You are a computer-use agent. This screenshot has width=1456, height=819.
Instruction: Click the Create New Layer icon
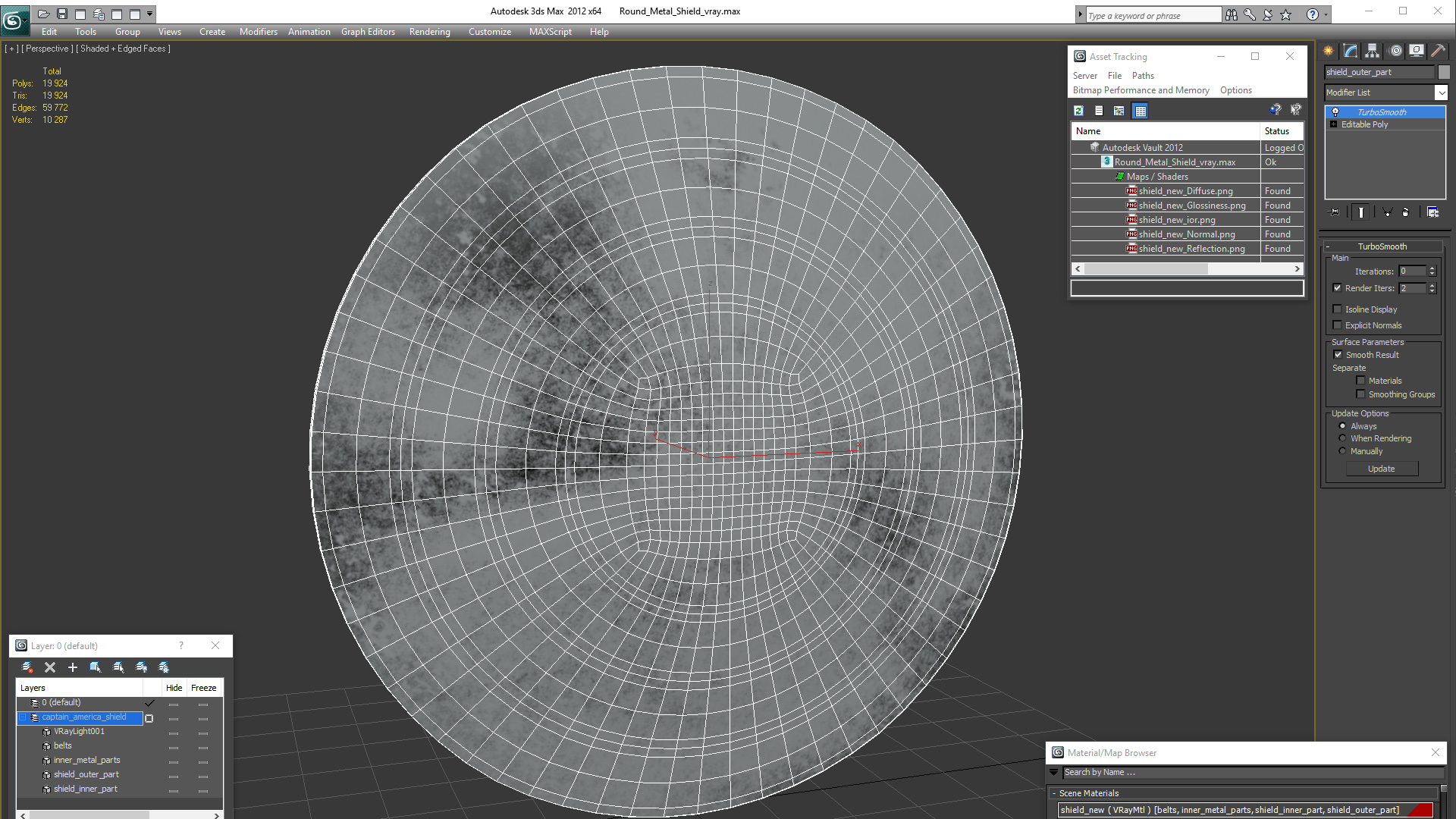click(x=27, y=667)
